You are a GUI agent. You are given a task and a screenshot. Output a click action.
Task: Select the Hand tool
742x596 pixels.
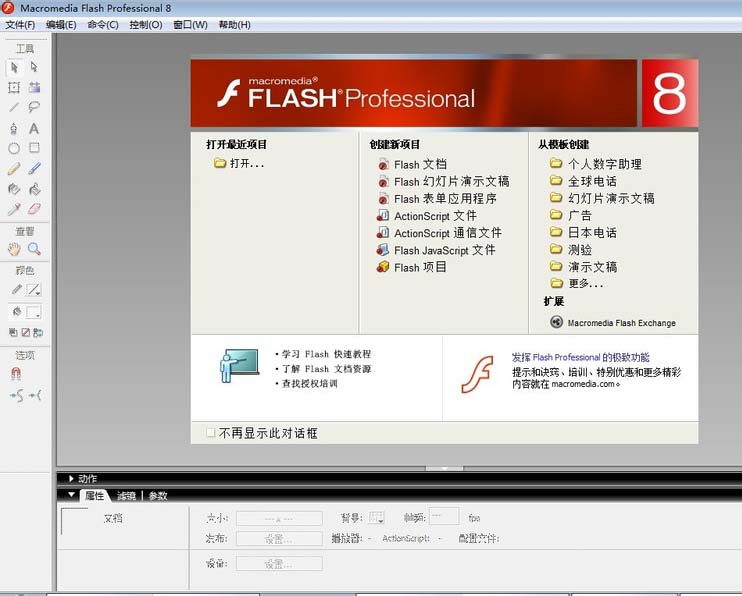14,249
